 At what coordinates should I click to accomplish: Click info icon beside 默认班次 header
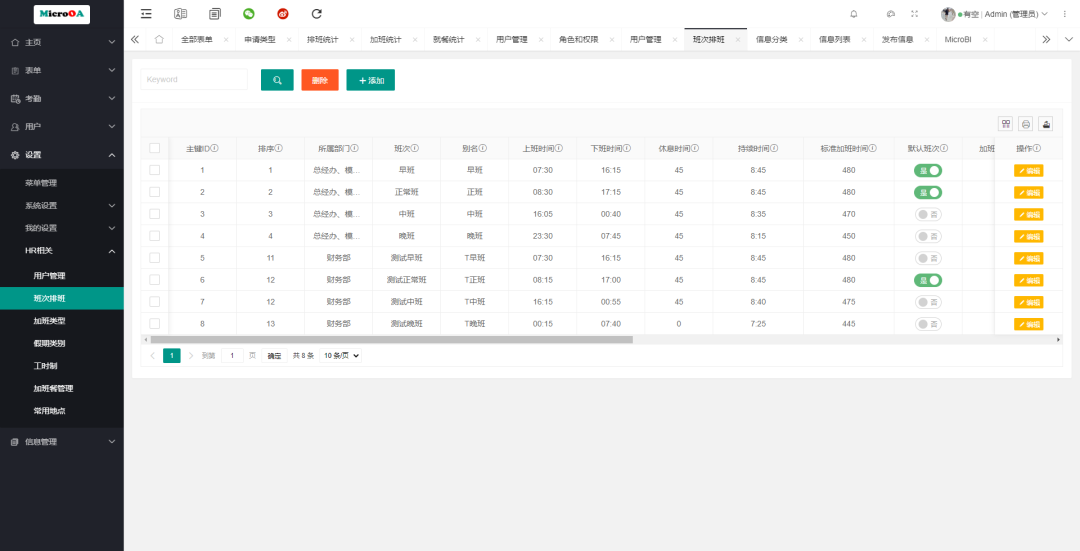tap(944, 148)
